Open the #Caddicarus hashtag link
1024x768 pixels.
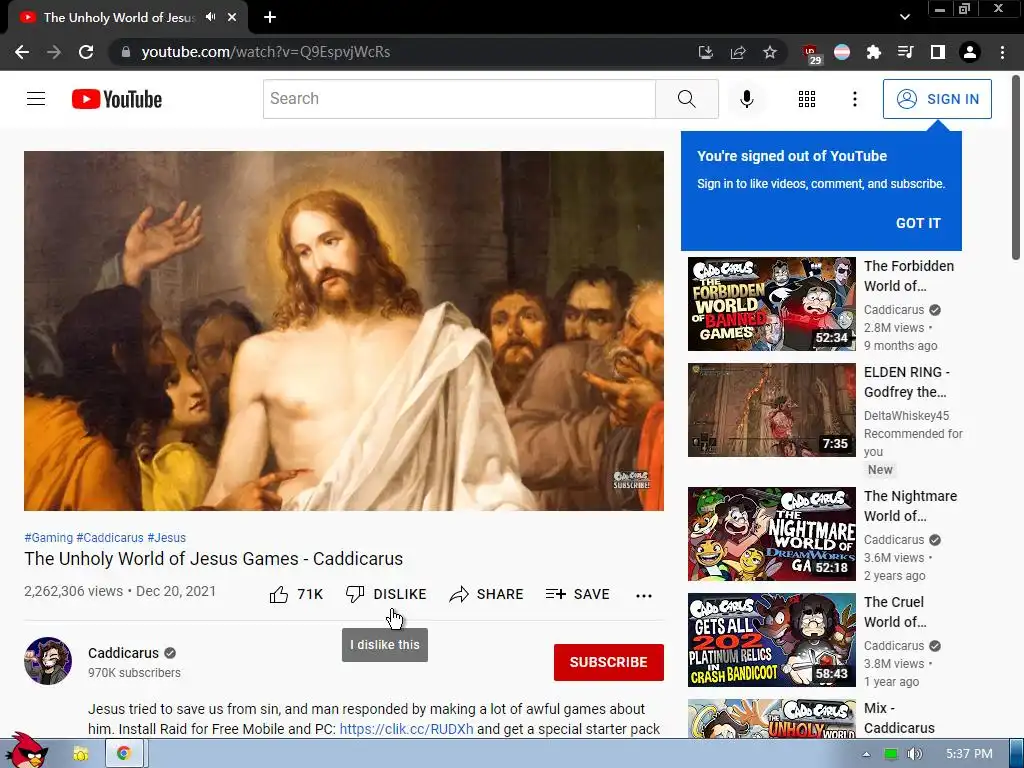(110, 537)
